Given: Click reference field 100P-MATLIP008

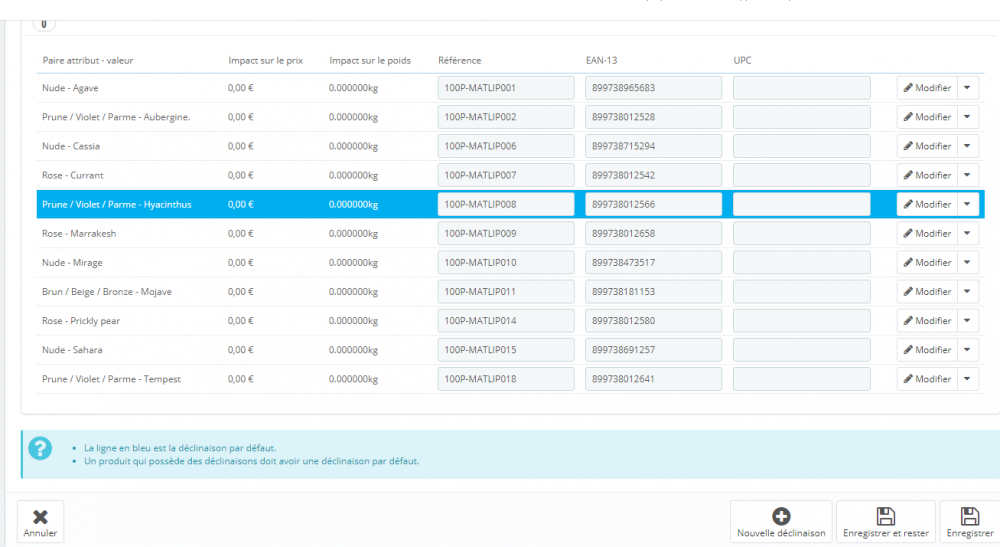Looking at the screenshot, I should point(506,205).
